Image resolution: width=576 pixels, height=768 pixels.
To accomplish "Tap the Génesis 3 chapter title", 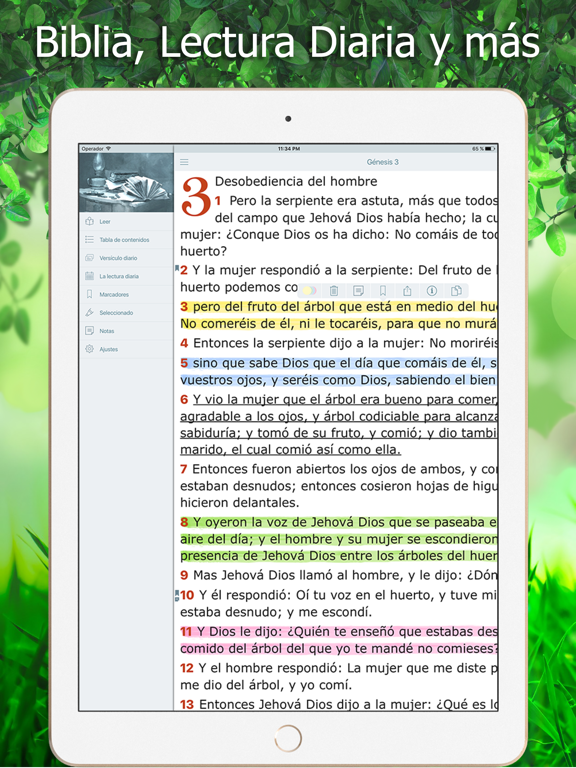I will 383,162.
